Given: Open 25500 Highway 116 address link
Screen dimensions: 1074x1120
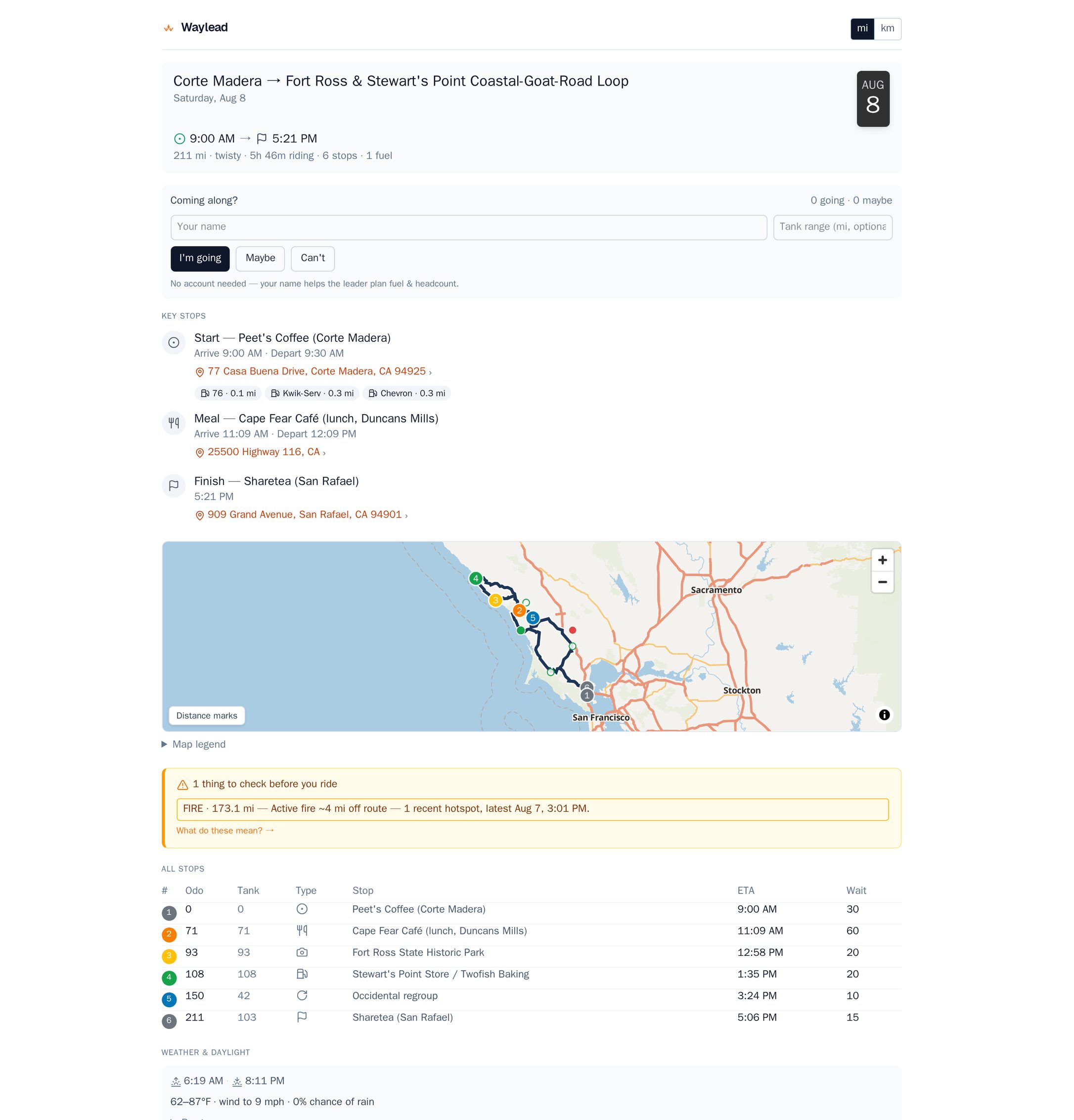Looking at the screenshot, I should 263,452.
